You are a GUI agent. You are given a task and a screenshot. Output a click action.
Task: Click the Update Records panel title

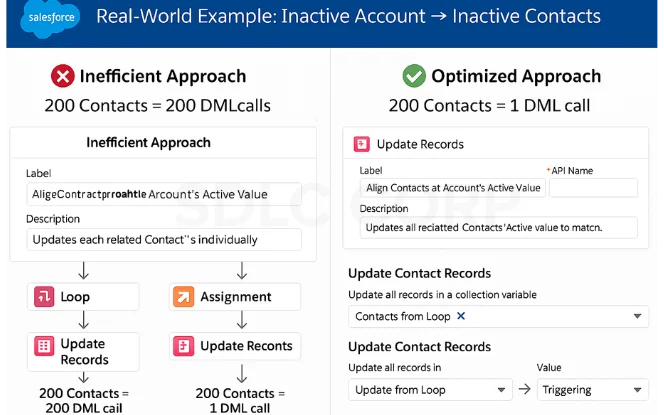pyautogui.click(x=420, y=144)
